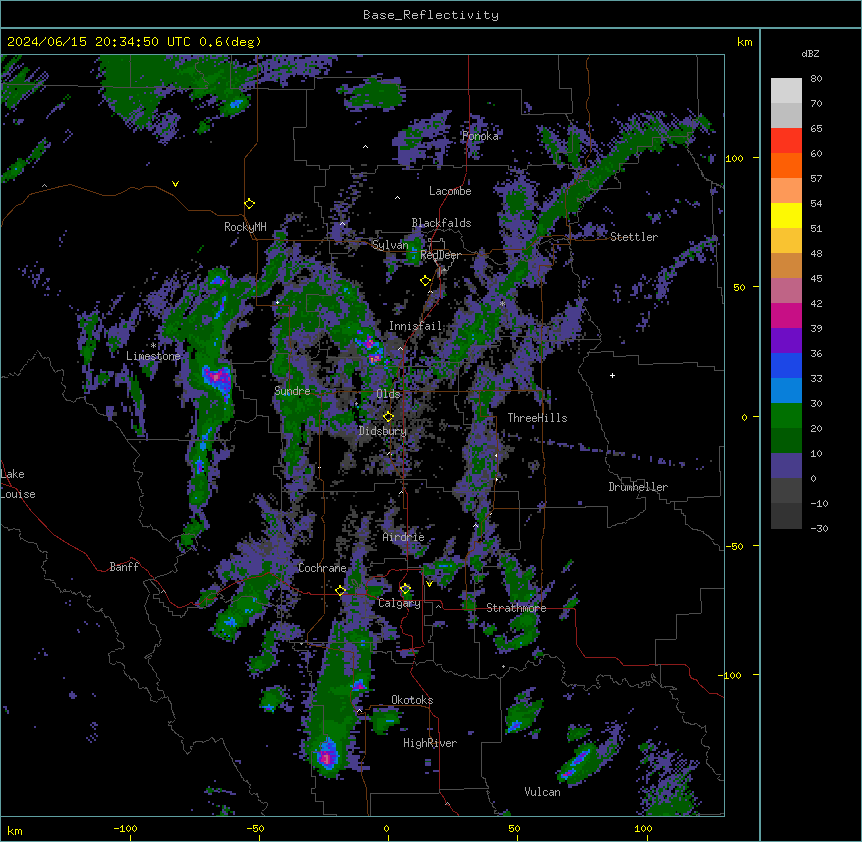Click the timestamp 2024/06/15 20:34:50 UTC
The width and height of the screenshot is (862, 842).
[x=99, y=42]
